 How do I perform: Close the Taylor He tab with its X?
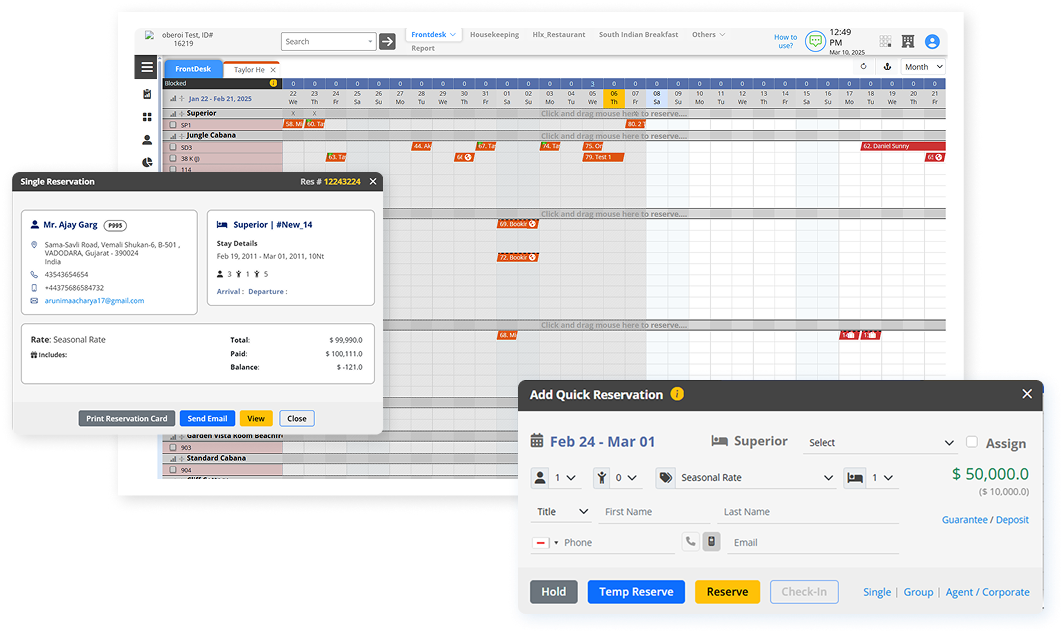tap(273, 70)
